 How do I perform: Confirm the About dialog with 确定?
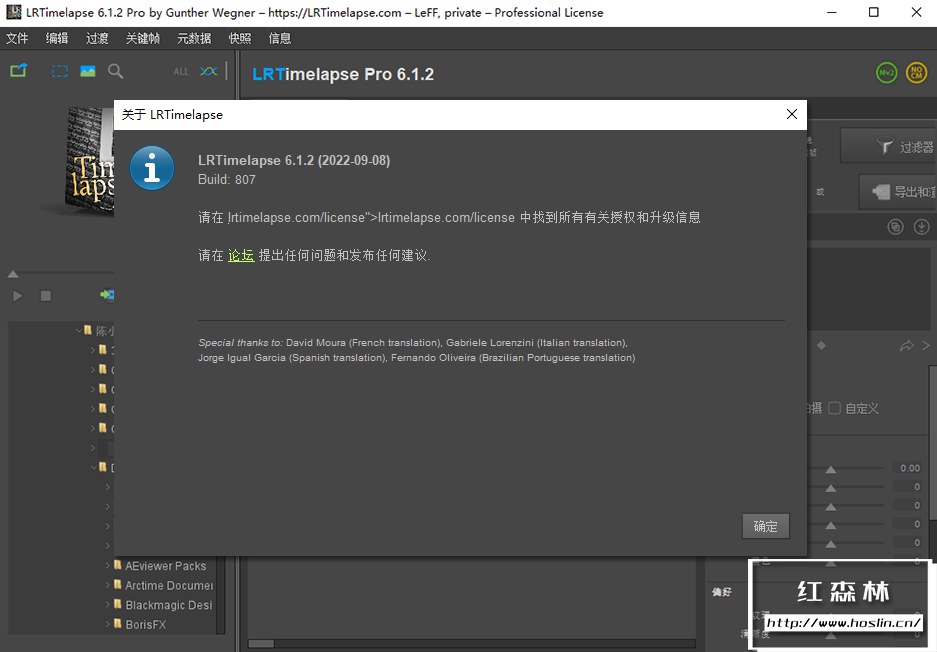tap(765, 527)
